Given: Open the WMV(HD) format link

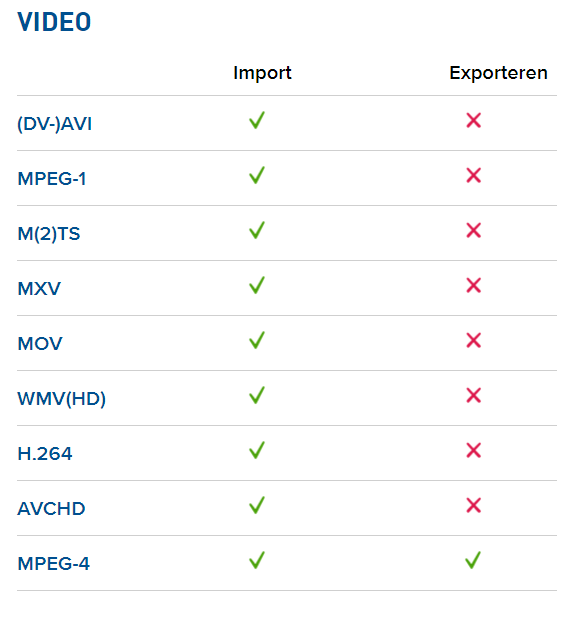Looking at the screenshot, I should coord(61,399).
